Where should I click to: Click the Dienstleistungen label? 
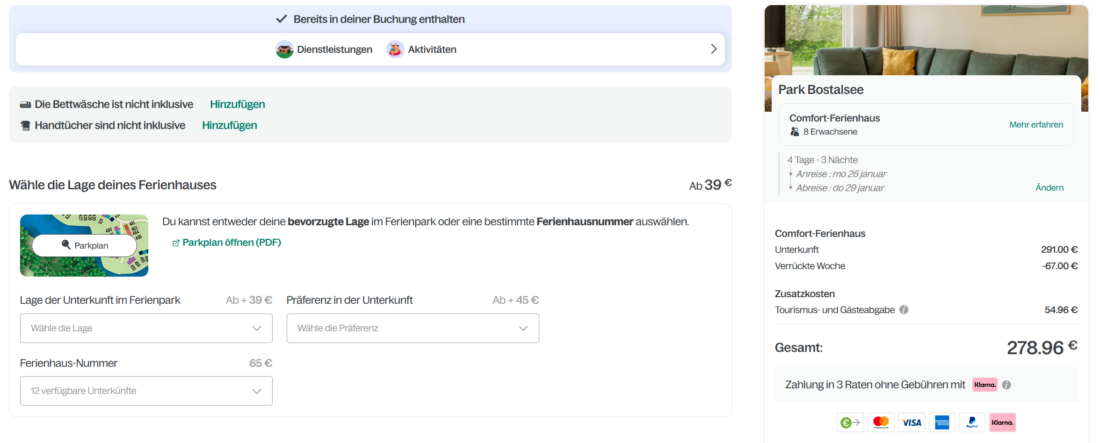335,50
